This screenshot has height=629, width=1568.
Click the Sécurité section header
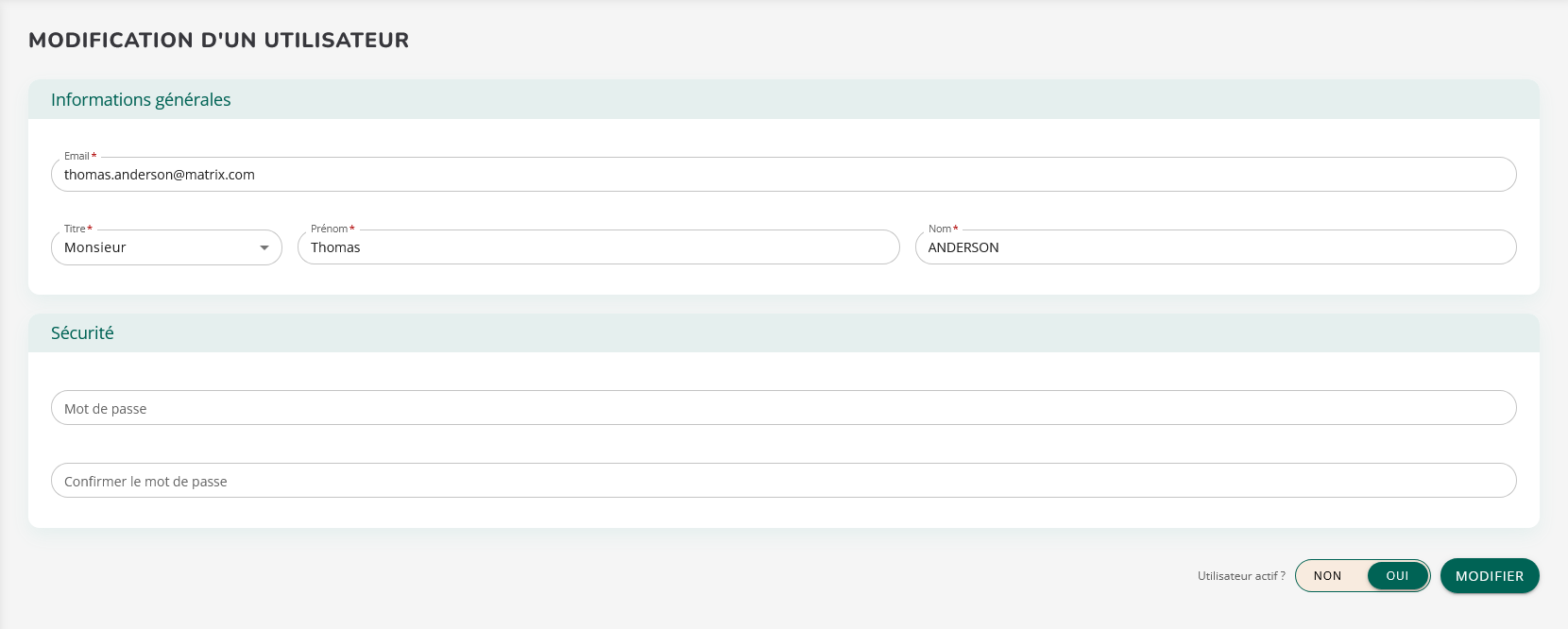click(82, 333)
